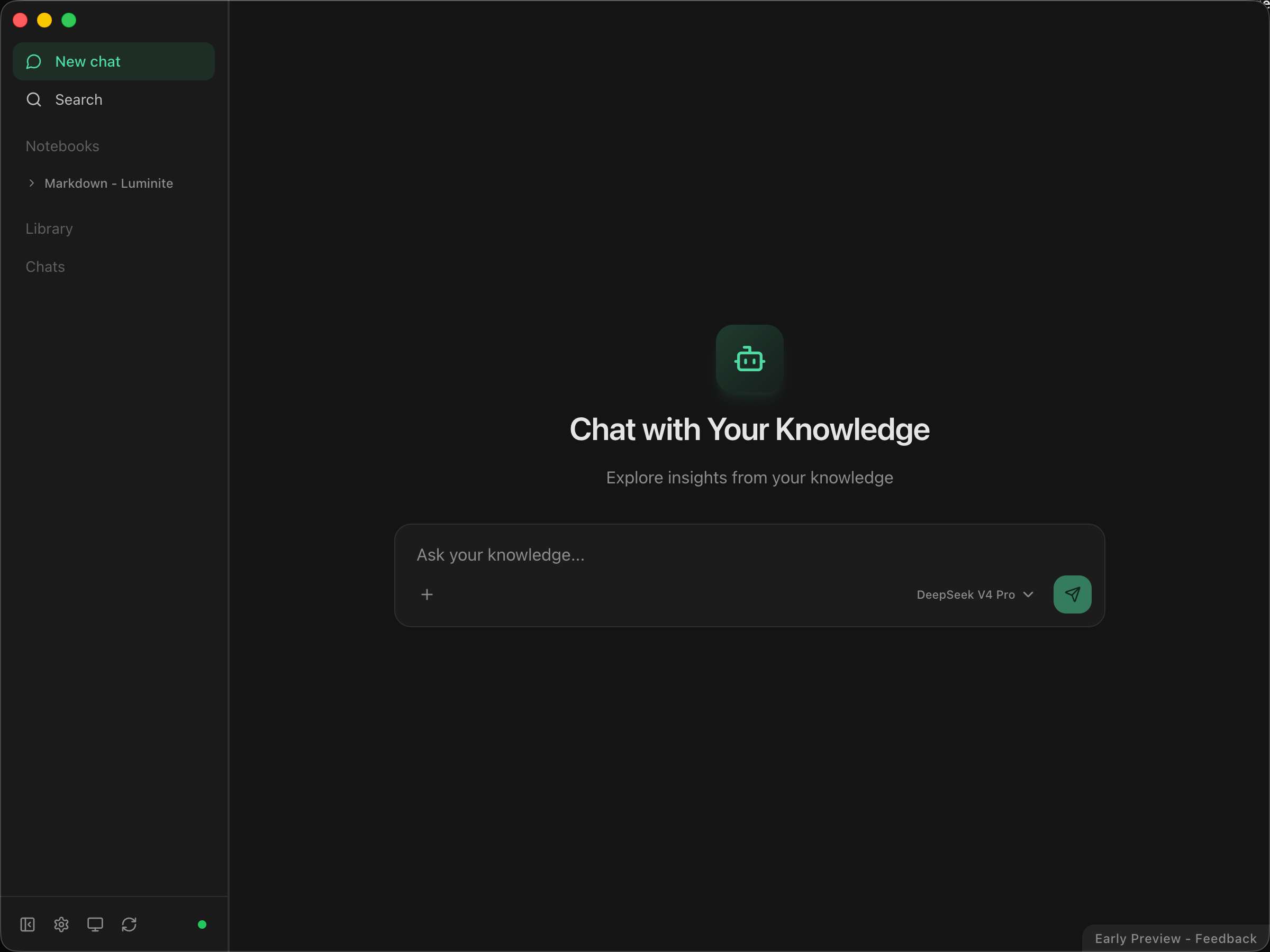This screenshot has width=1270, height=952.
Task: Click the monitor display icon
Action: point(95,924)
